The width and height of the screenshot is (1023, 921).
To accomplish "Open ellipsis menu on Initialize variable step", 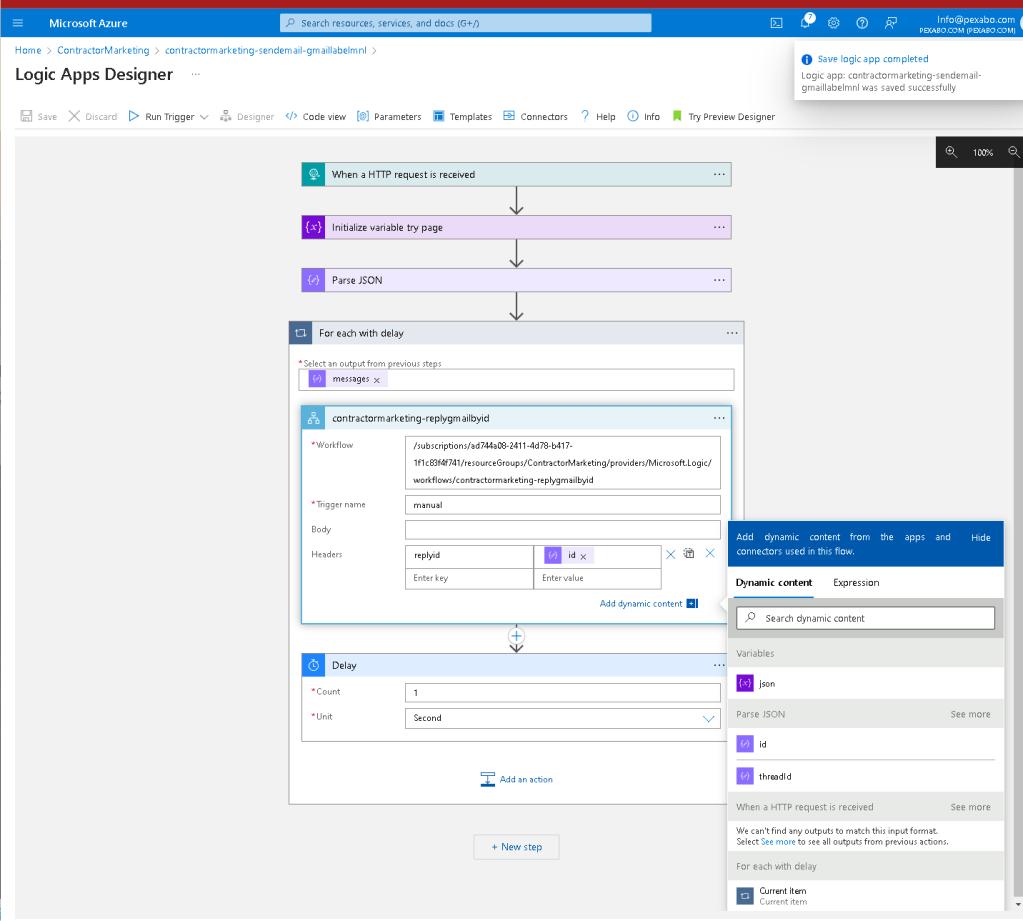I will point(719,227).
